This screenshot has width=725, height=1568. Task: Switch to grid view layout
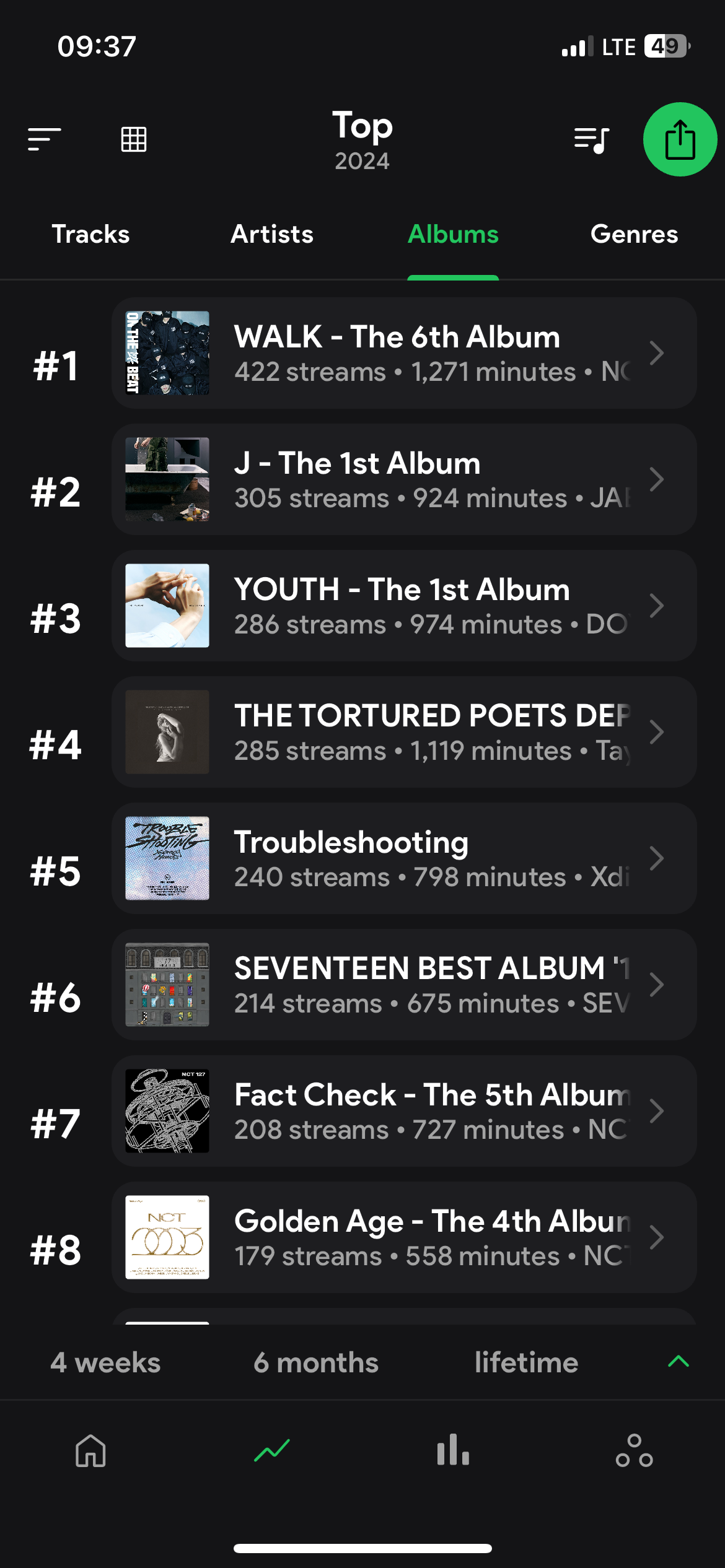[x=134, y=139]
